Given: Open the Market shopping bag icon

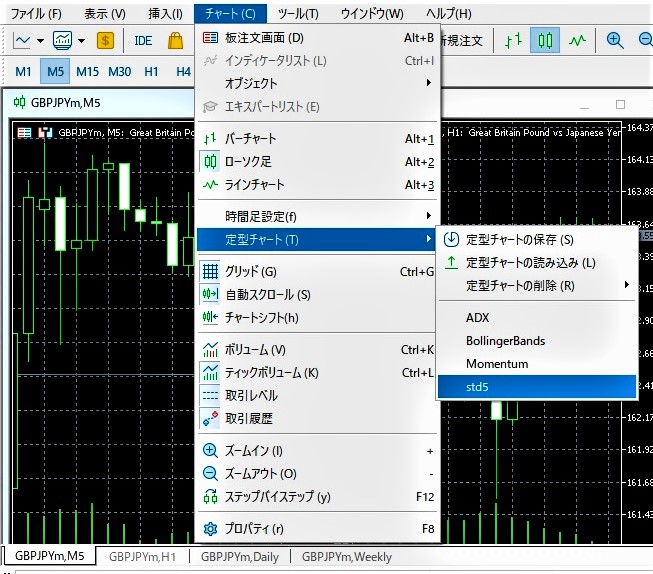Looking at the screenshot, I should tap(176, 41).
